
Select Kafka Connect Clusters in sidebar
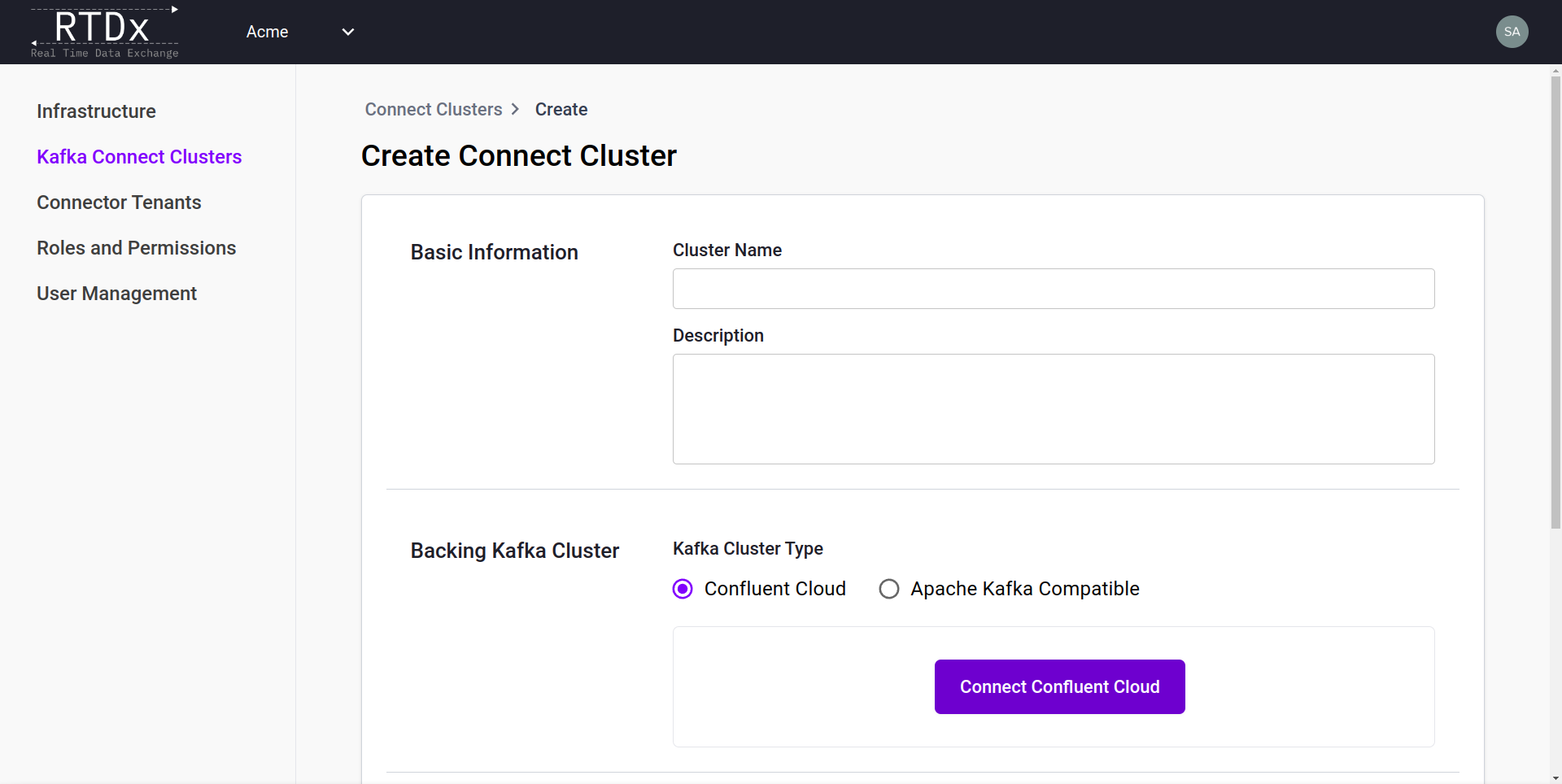click(139, 157)
